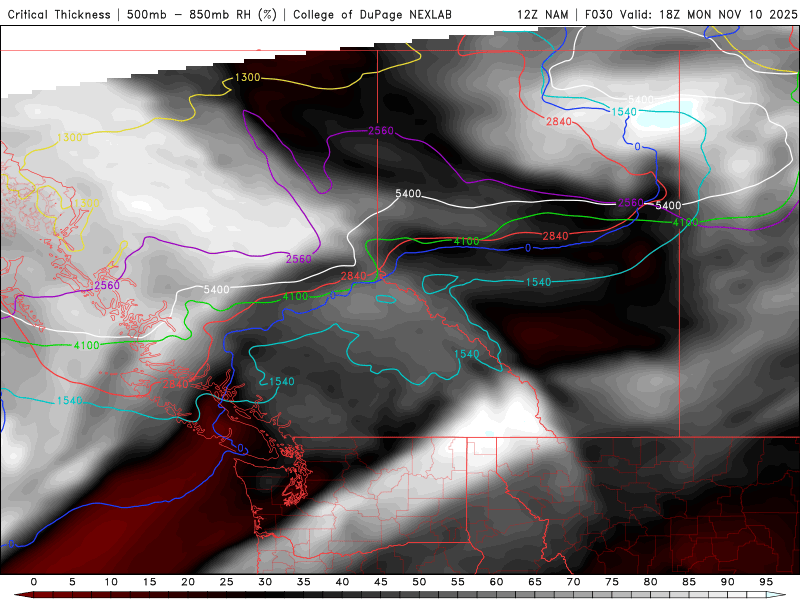Screen dimensions: 800x600
Task: Click the 'F030' forecast hour label
Action: pyautogui.click(x=598, y=14)
